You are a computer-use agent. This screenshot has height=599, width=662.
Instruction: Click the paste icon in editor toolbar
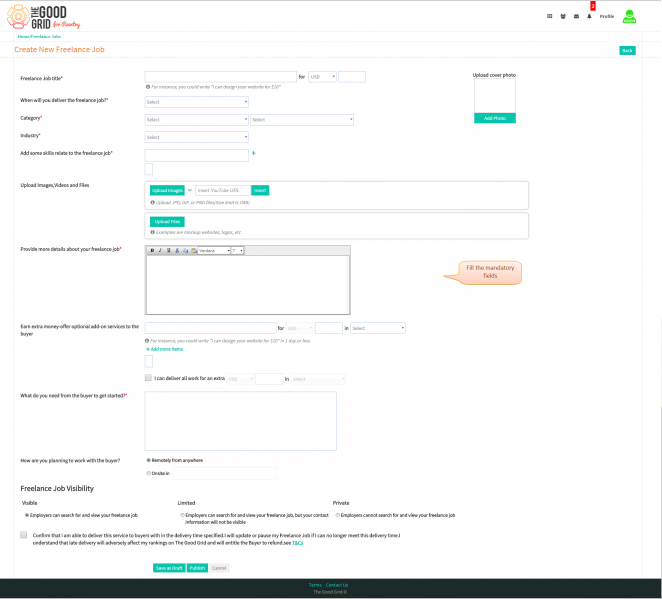pos(193,250)
